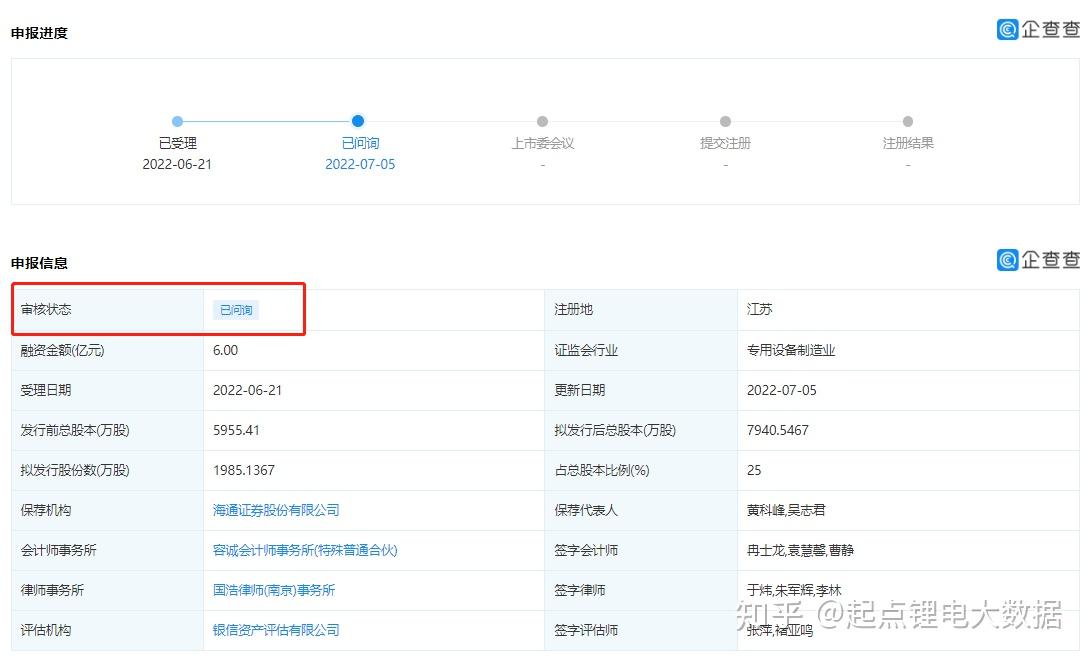
Task: Expand details for 审核状态 row
Action: 45,310
